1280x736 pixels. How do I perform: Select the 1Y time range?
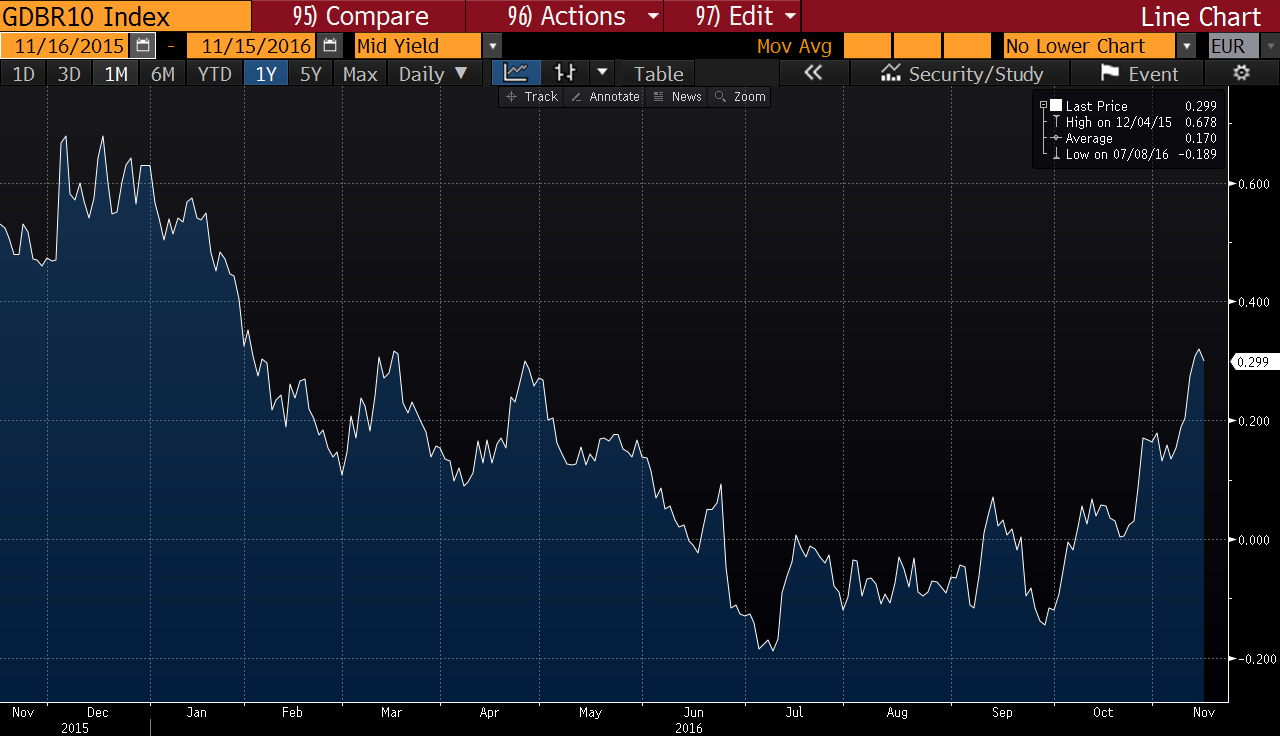pyautogui.click(x=266, y=74)
